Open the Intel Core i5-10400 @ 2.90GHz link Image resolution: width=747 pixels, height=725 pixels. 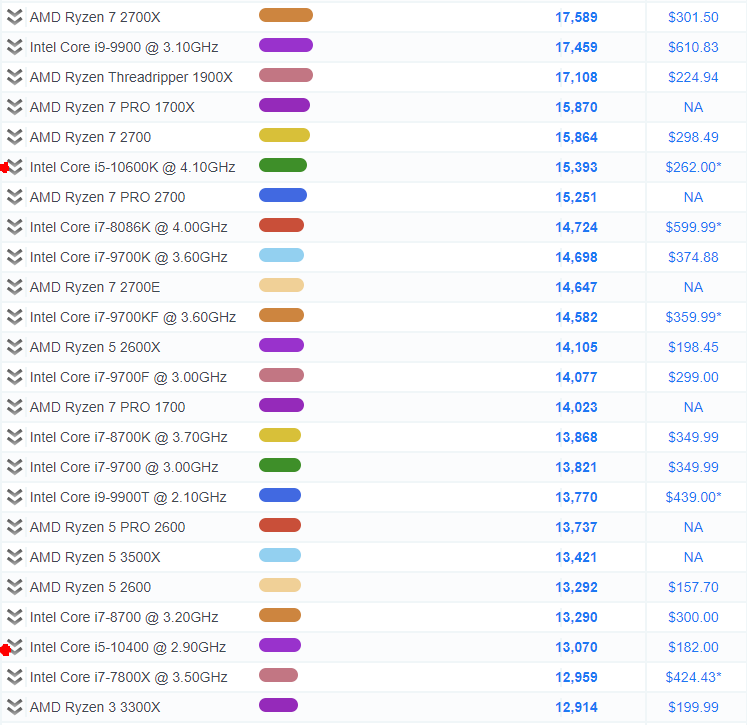pos(128,647)
